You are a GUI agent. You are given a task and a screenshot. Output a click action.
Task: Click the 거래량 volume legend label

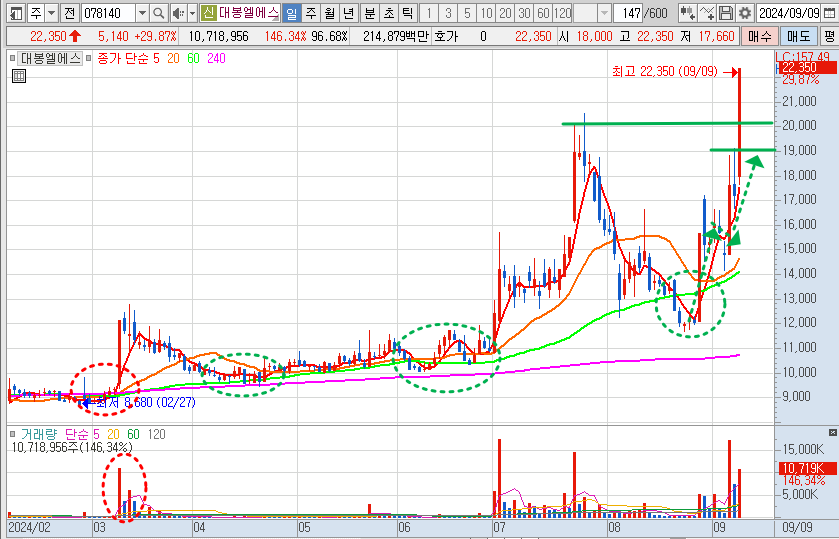tap(39, 435)
